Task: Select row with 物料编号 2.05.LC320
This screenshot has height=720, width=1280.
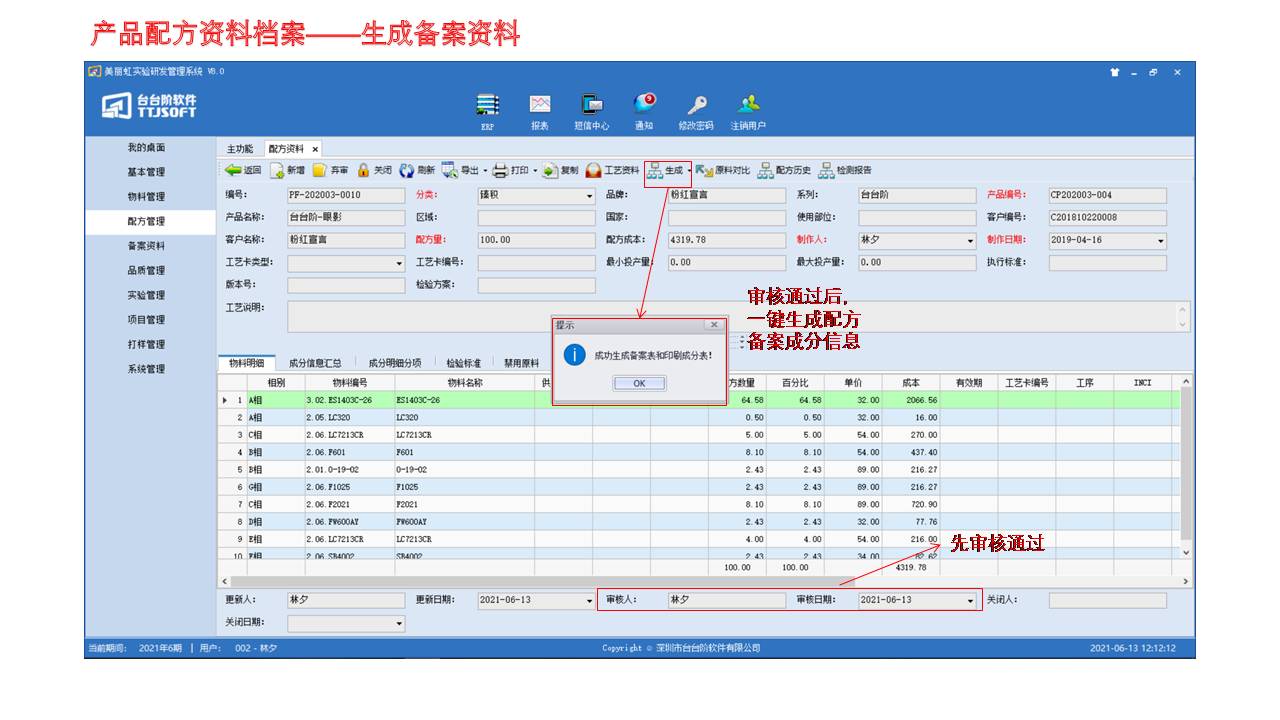Action: [699, 418]
